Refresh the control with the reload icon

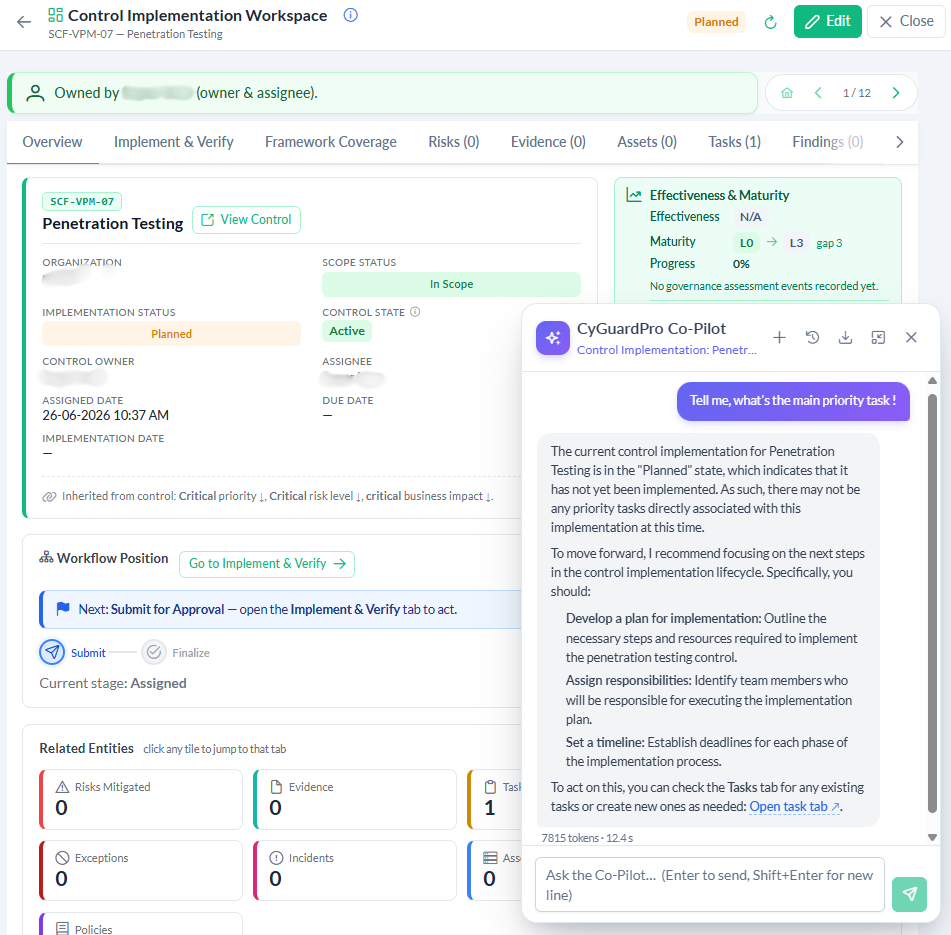(770, 22)
